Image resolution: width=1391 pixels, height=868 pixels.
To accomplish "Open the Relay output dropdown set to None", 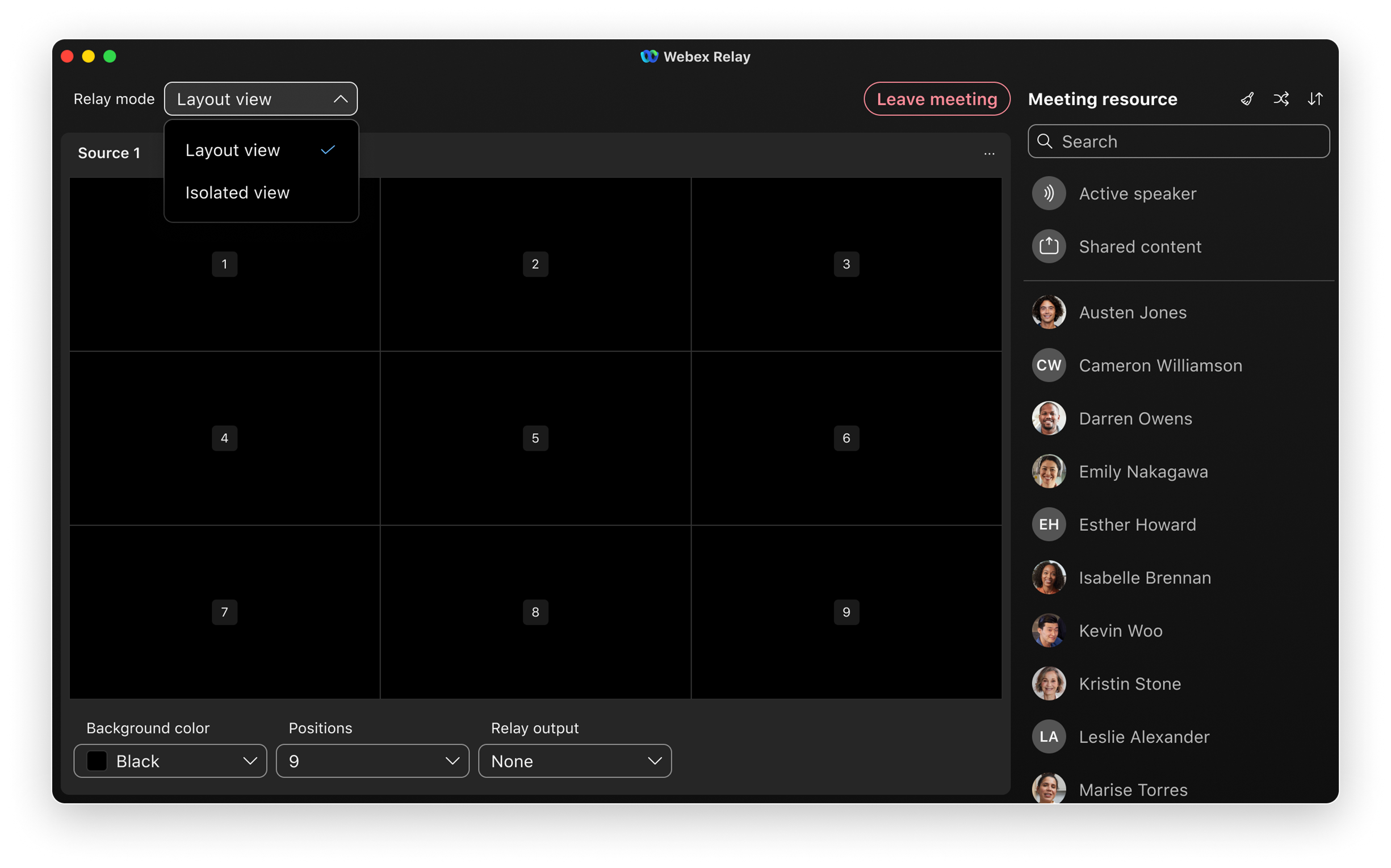I will click(574, 761).
